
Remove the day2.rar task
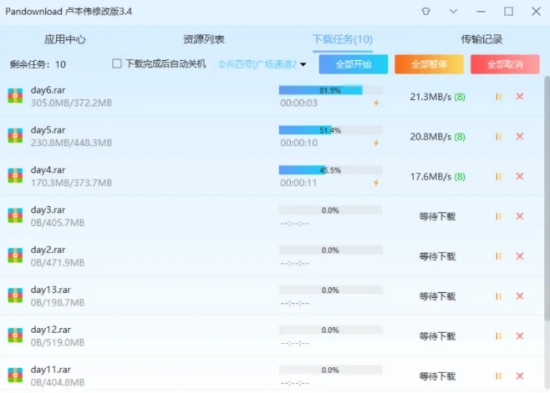click(520, 257)
